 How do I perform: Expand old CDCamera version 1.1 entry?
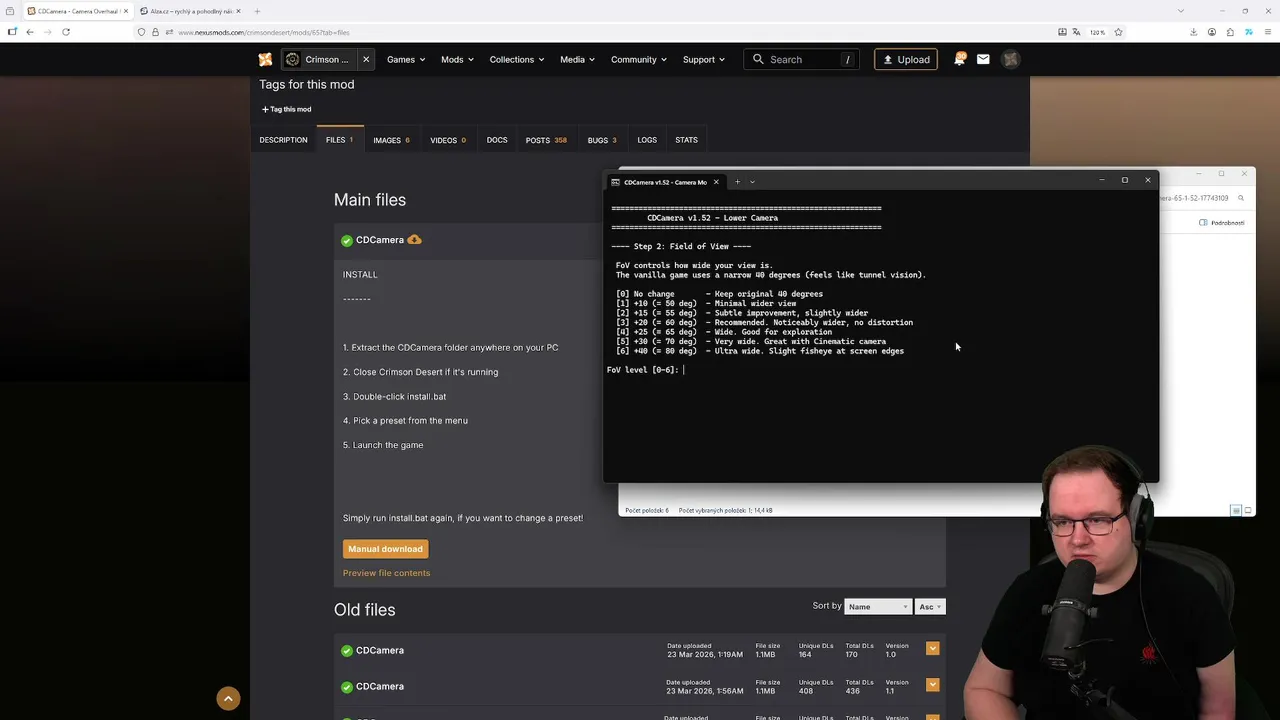tap(932, 685)
